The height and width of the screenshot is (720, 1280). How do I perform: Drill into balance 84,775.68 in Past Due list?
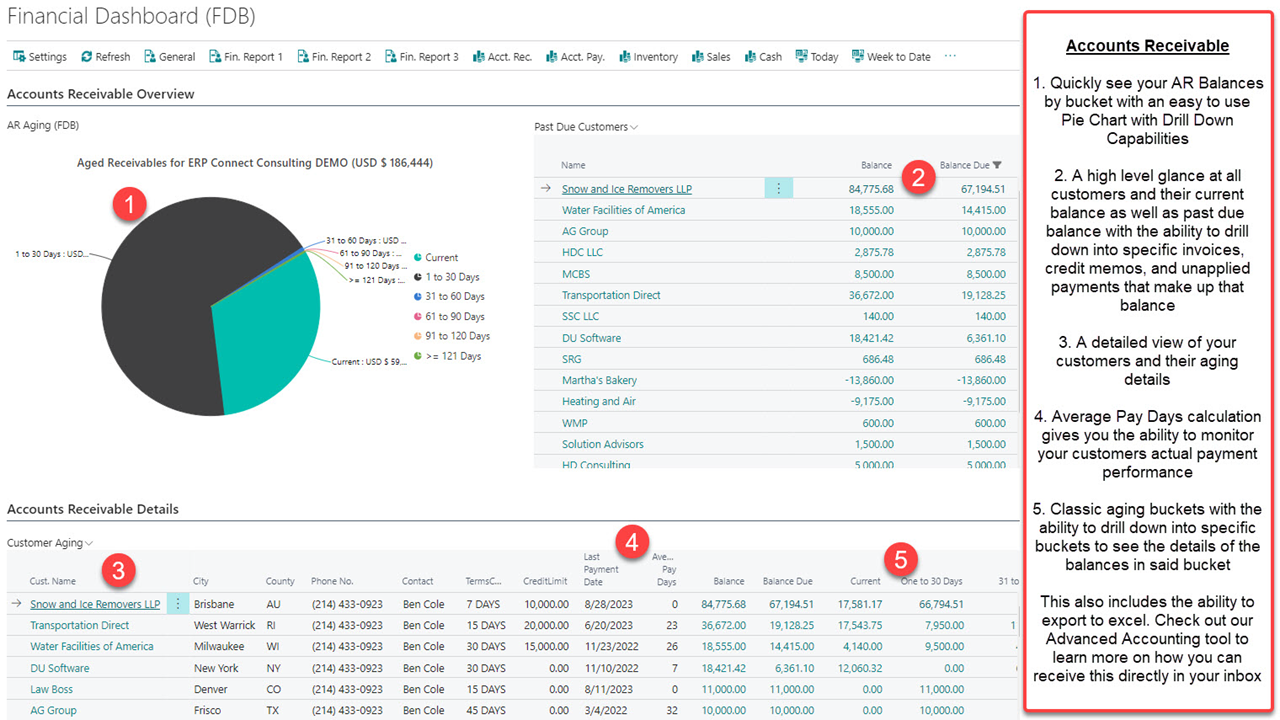point(869,189)
